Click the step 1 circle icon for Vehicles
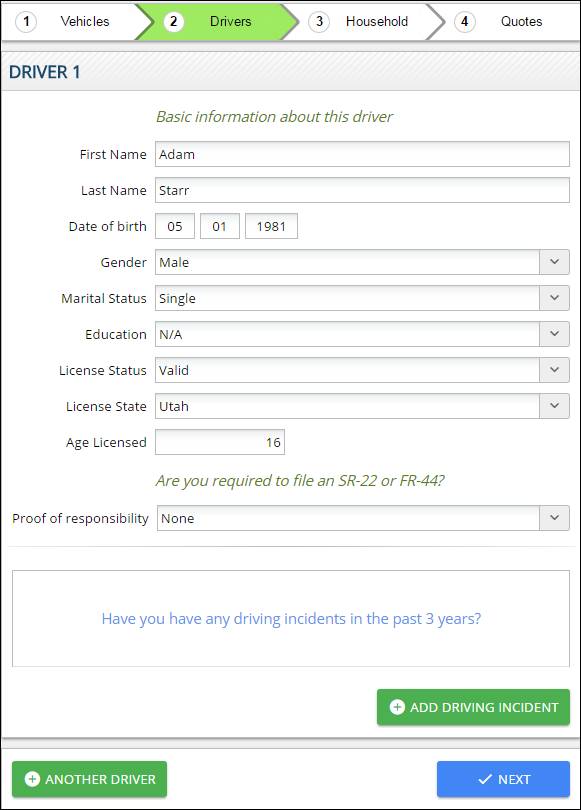This screenshot has height=810, width=581. click(26, 22)
